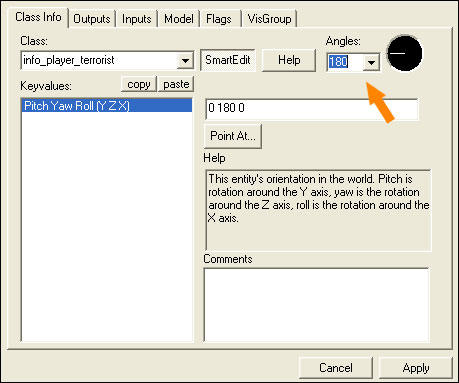
Task: Click the Point At... button
Action: pyautogui.click(x=233, y=136)
